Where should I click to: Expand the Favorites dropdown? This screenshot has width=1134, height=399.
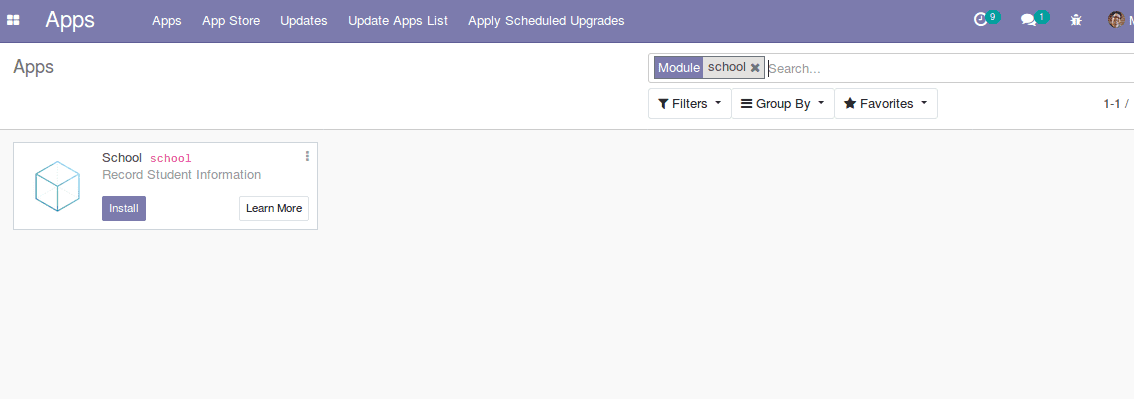point(886,103)
